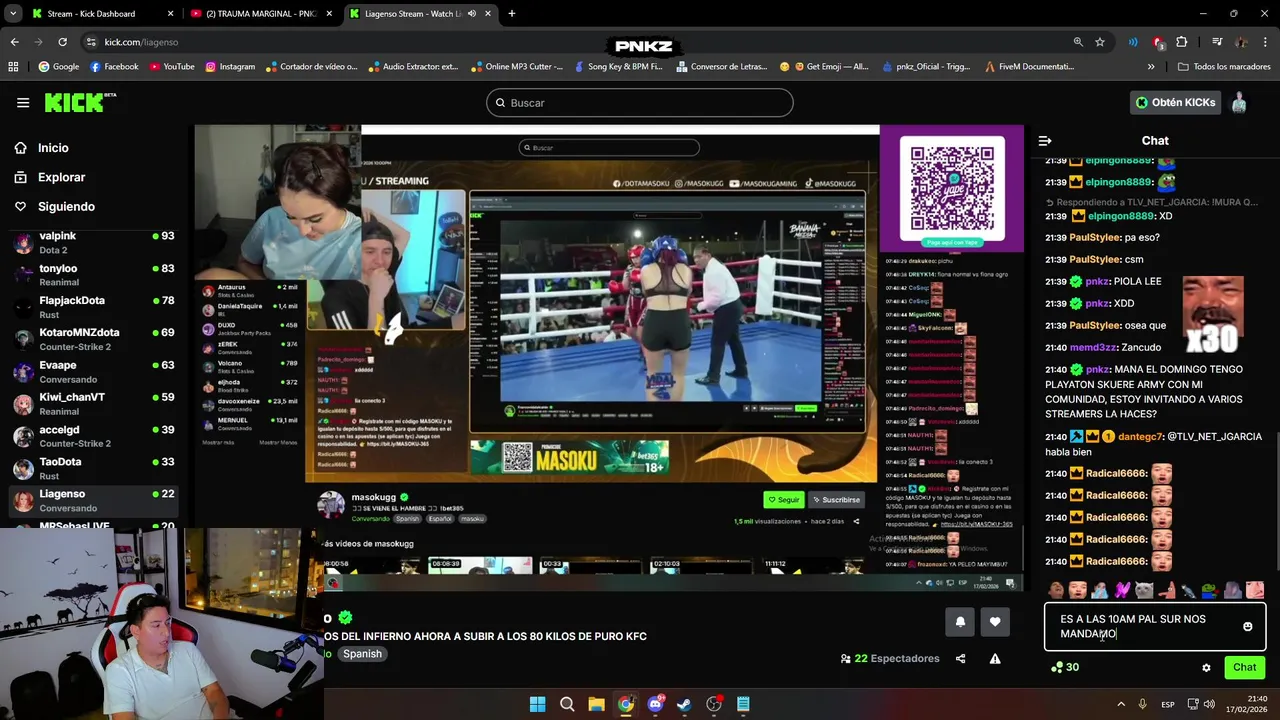Open browser zoom magnifier in address bar
The image size is (1280, 720).
point(1078,42)
